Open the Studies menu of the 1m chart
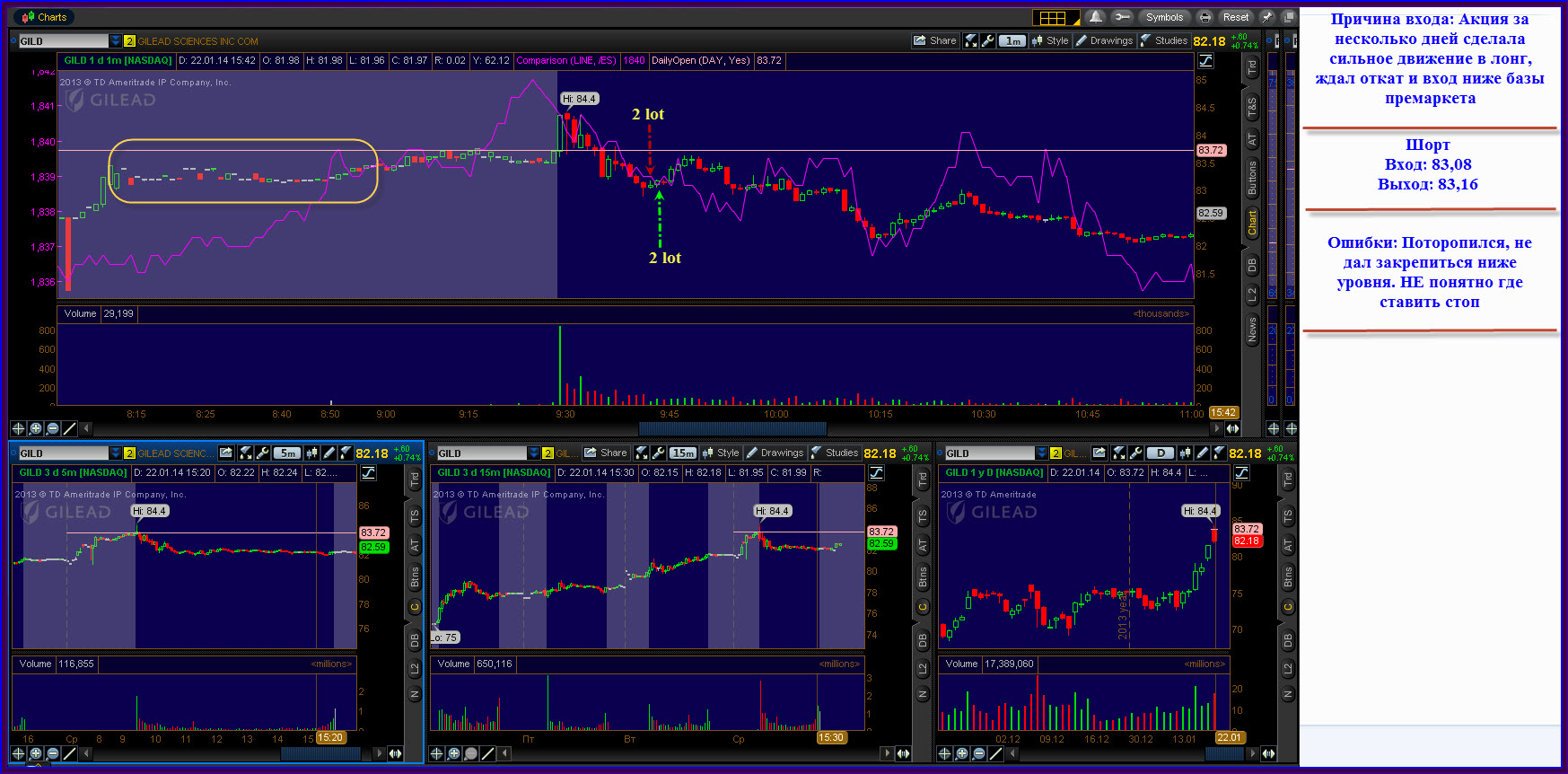1568x774 pixels. 1164,40
